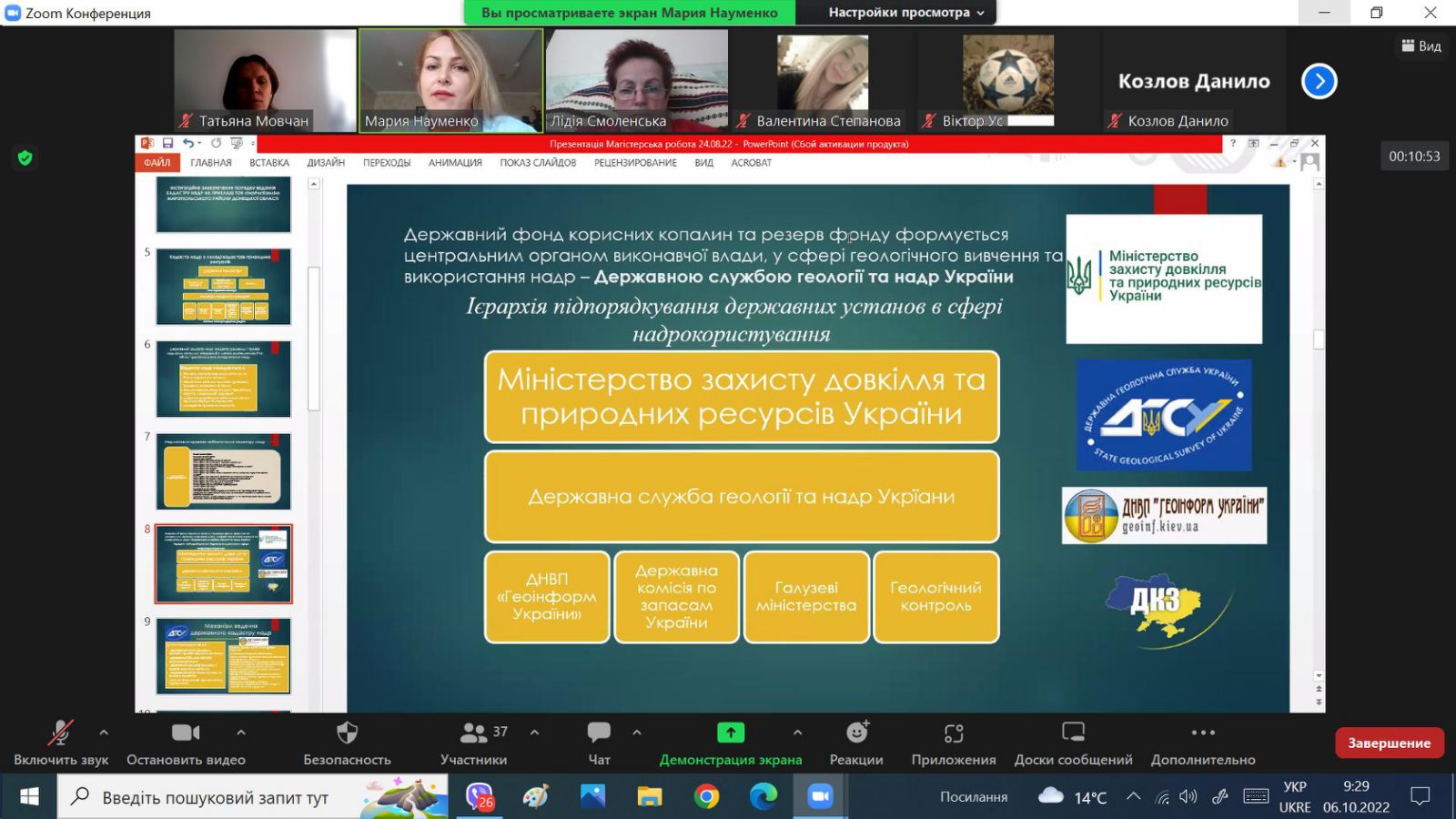Select Лідія Смоленська video thumbnail
The image size is (1456, 819).
[636, 80]
